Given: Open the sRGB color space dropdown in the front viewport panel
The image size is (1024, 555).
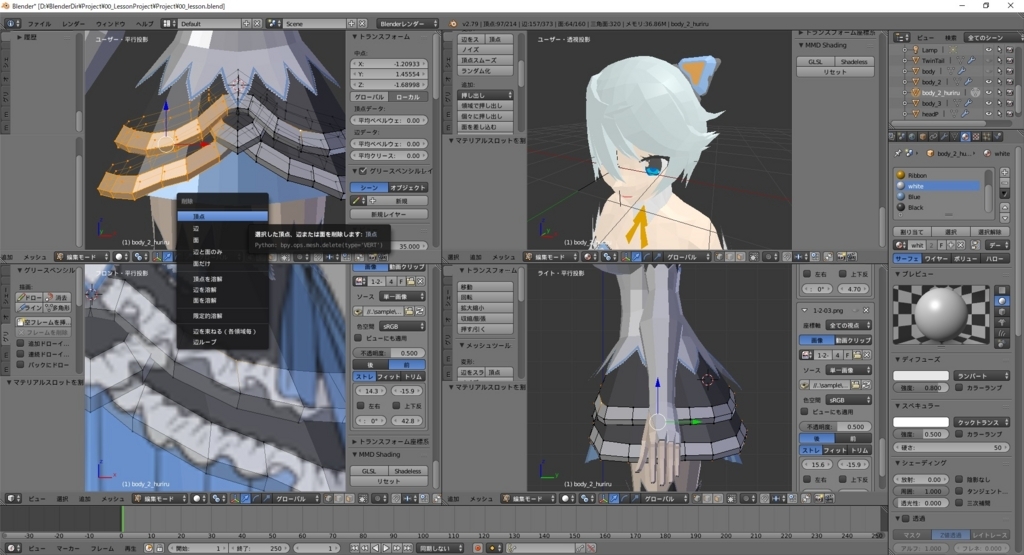Looking at the screenshot, I should click(402, 326).
